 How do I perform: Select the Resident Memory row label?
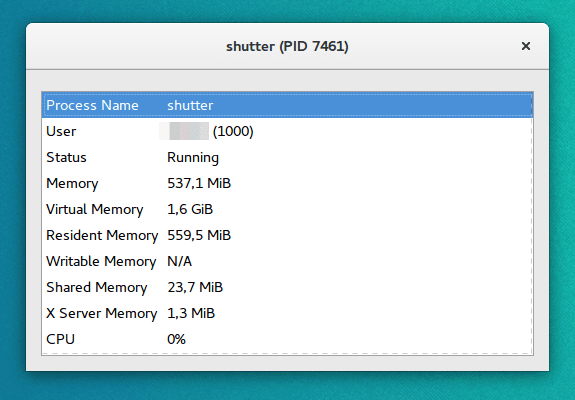coord(102,236)
